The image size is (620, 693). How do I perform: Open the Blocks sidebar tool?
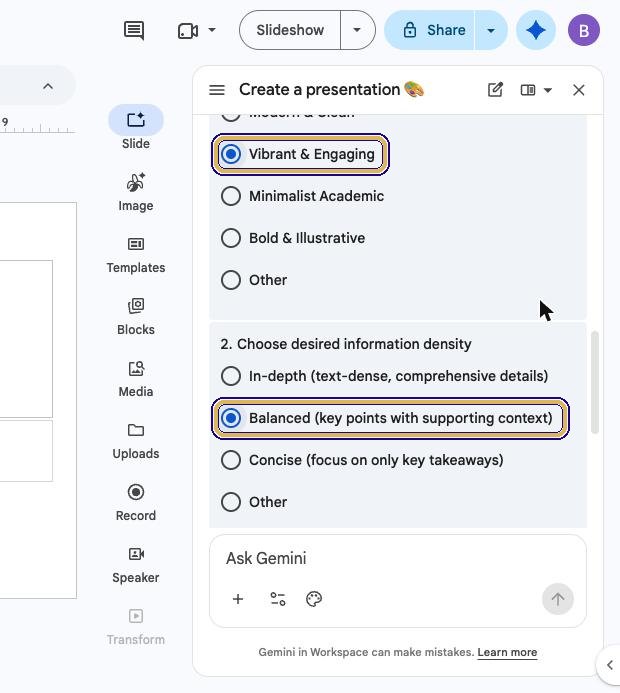(136, 317)
